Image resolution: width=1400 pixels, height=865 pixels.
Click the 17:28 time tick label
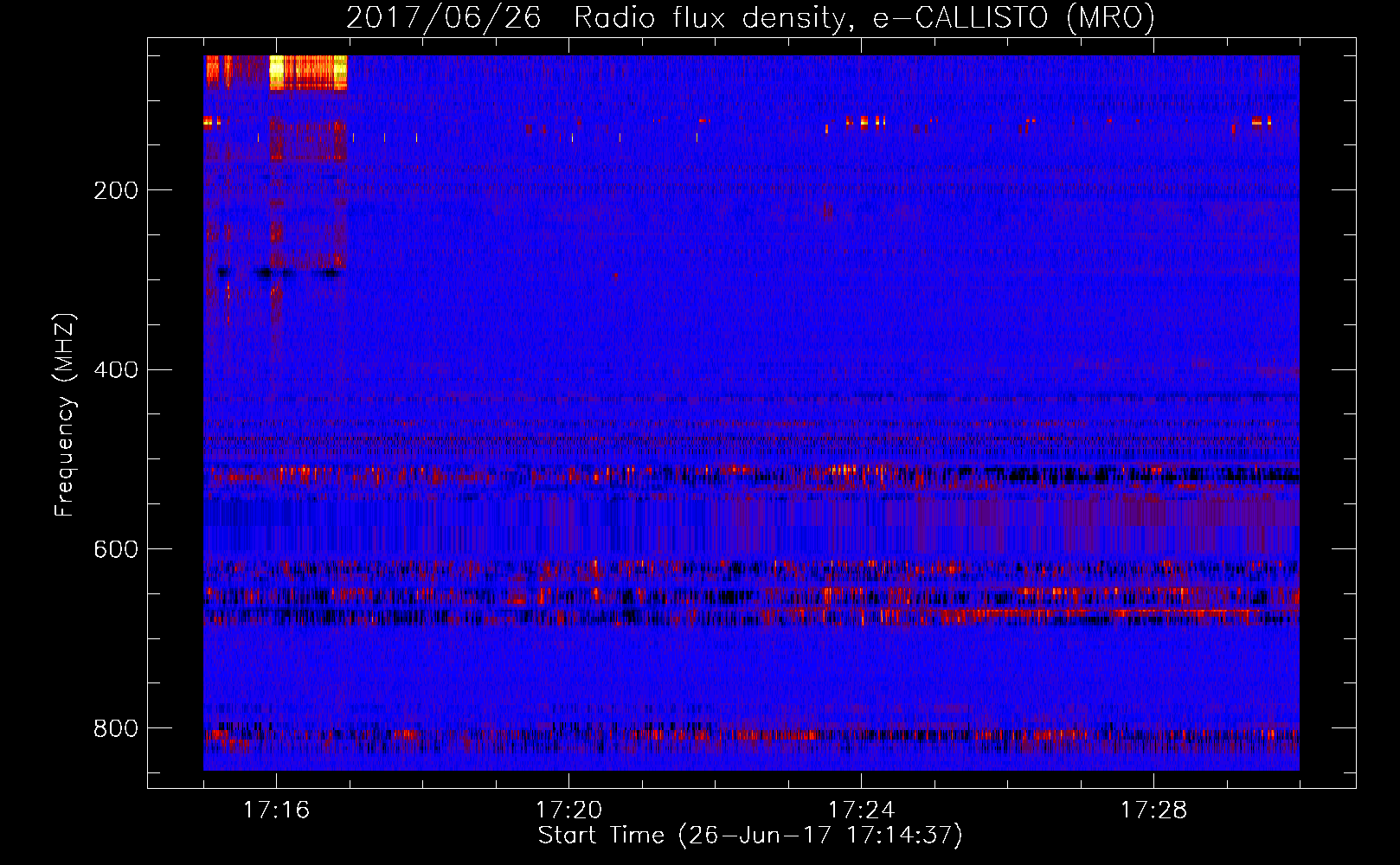(x=1153, y=811)
